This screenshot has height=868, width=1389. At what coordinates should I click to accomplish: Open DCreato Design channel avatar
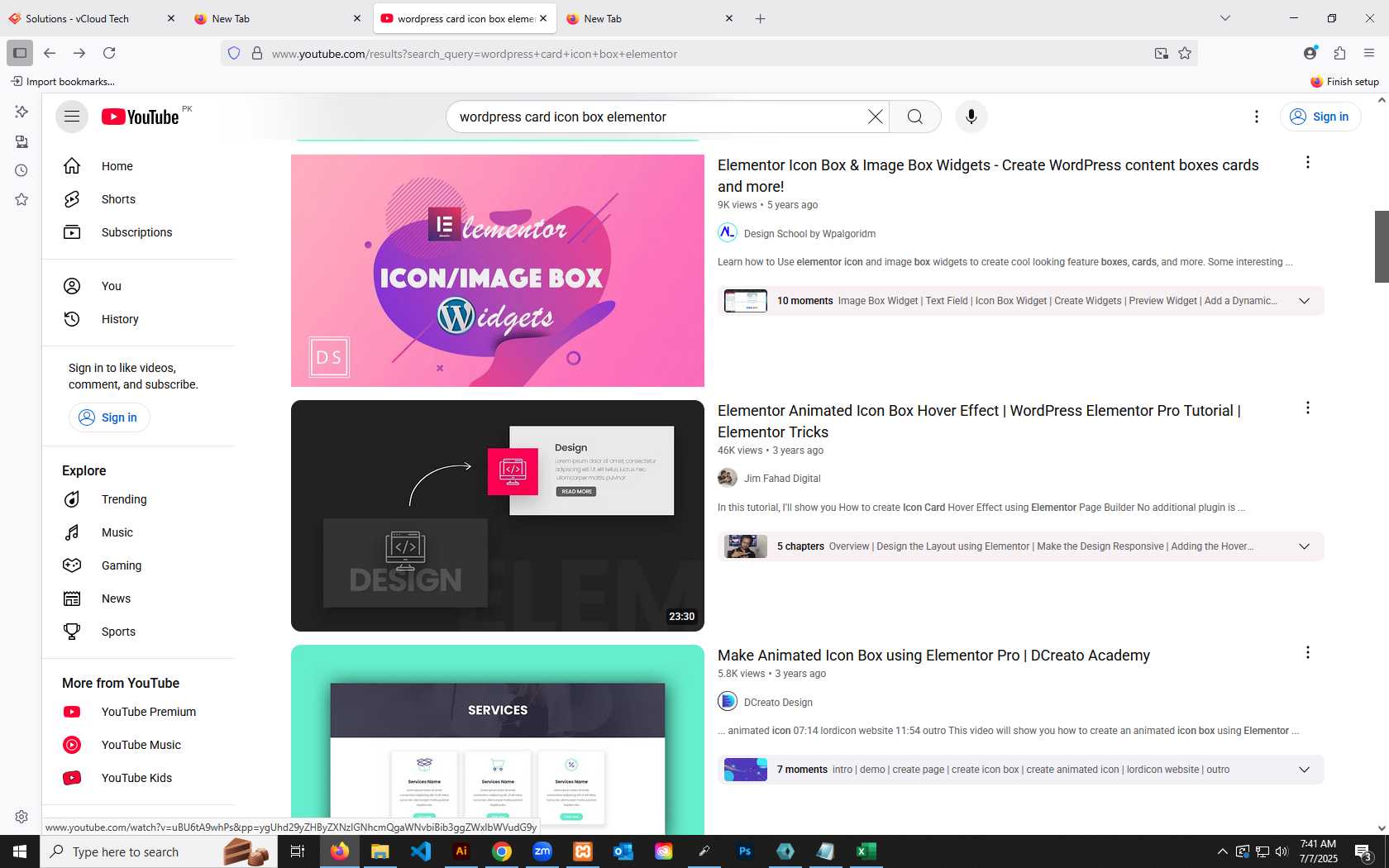point(728,701)
